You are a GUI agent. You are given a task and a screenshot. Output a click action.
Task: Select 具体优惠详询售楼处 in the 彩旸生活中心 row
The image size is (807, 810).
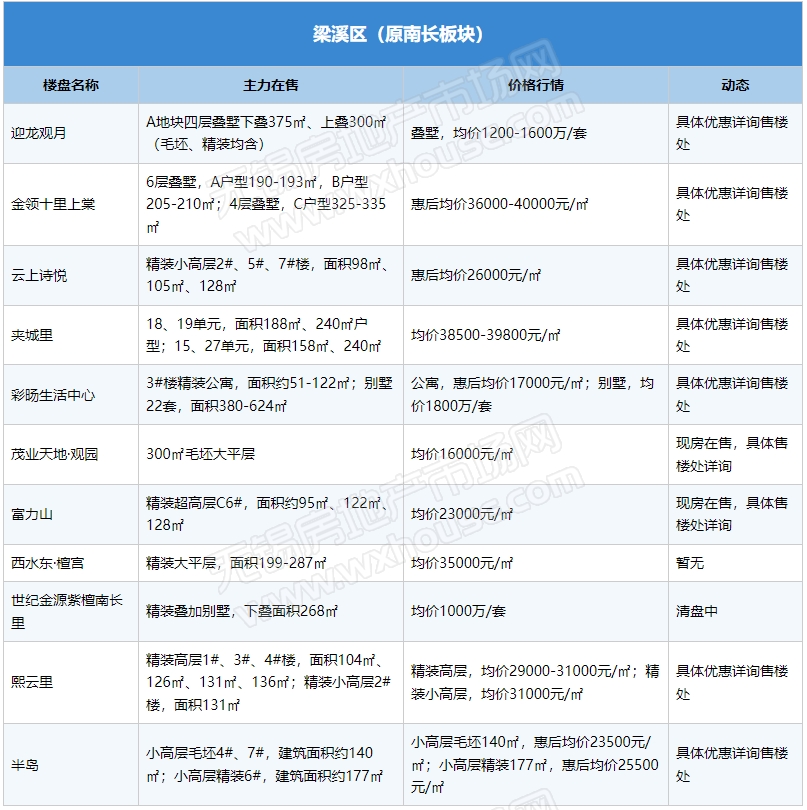tap(732, 395)
